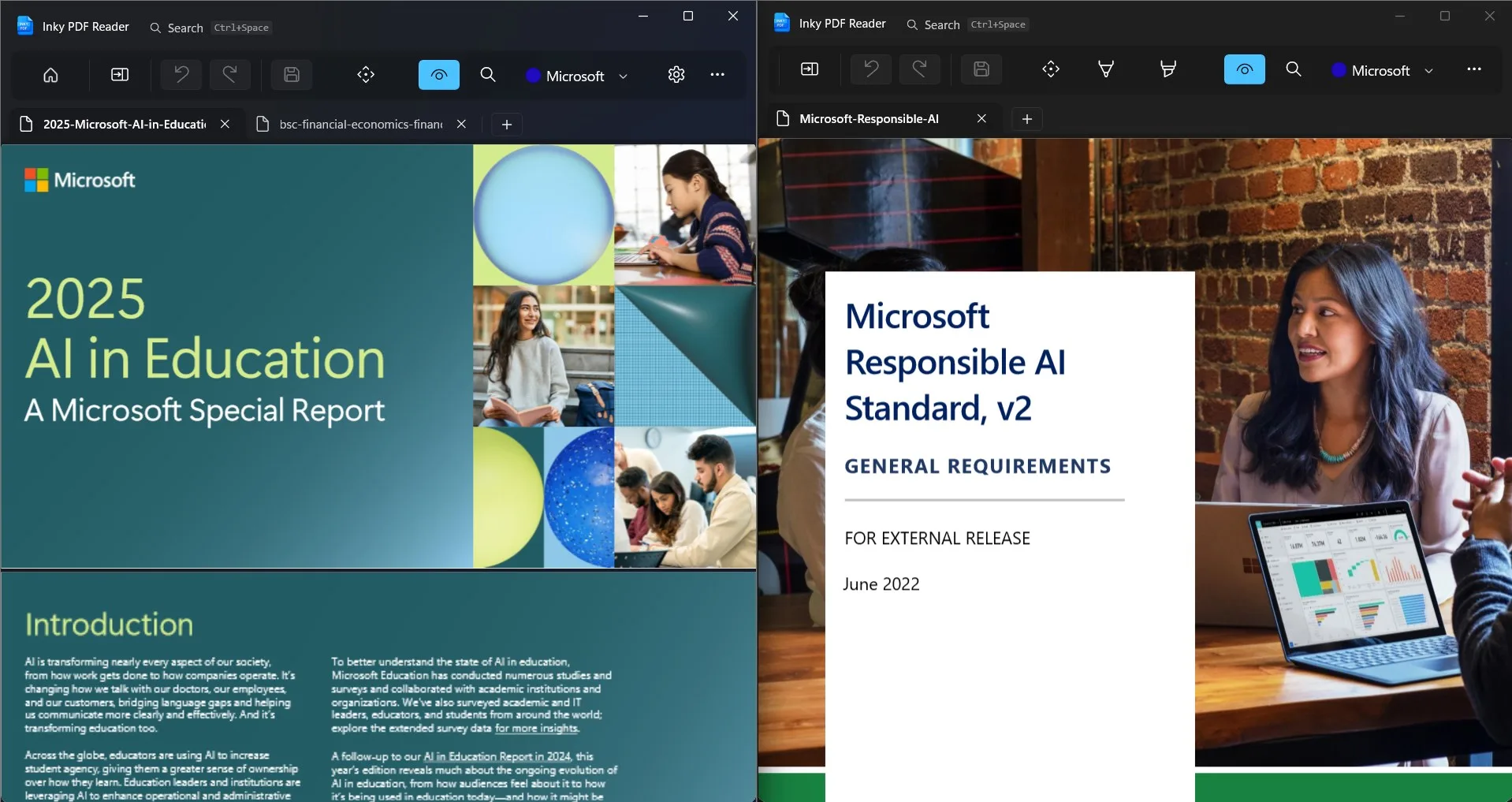Open more options ellipsis in right window
The width and height of the screenshot is (1512, 802).
tap(1474, 69)
